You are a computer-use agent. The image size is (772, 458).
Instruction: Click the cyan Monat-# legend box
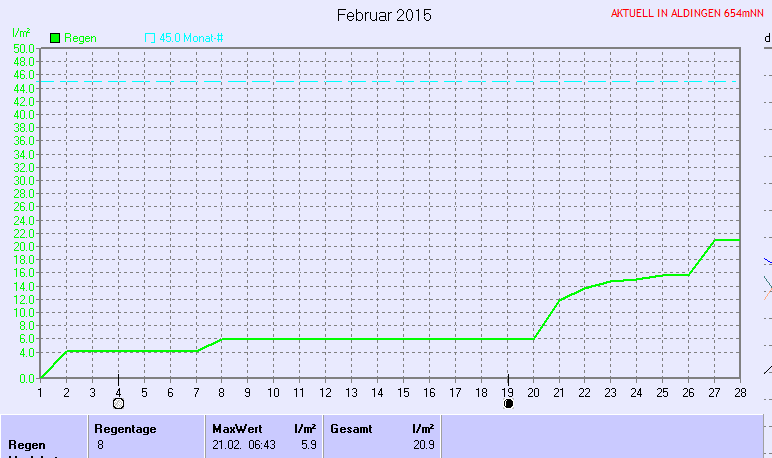click(150, 38)
